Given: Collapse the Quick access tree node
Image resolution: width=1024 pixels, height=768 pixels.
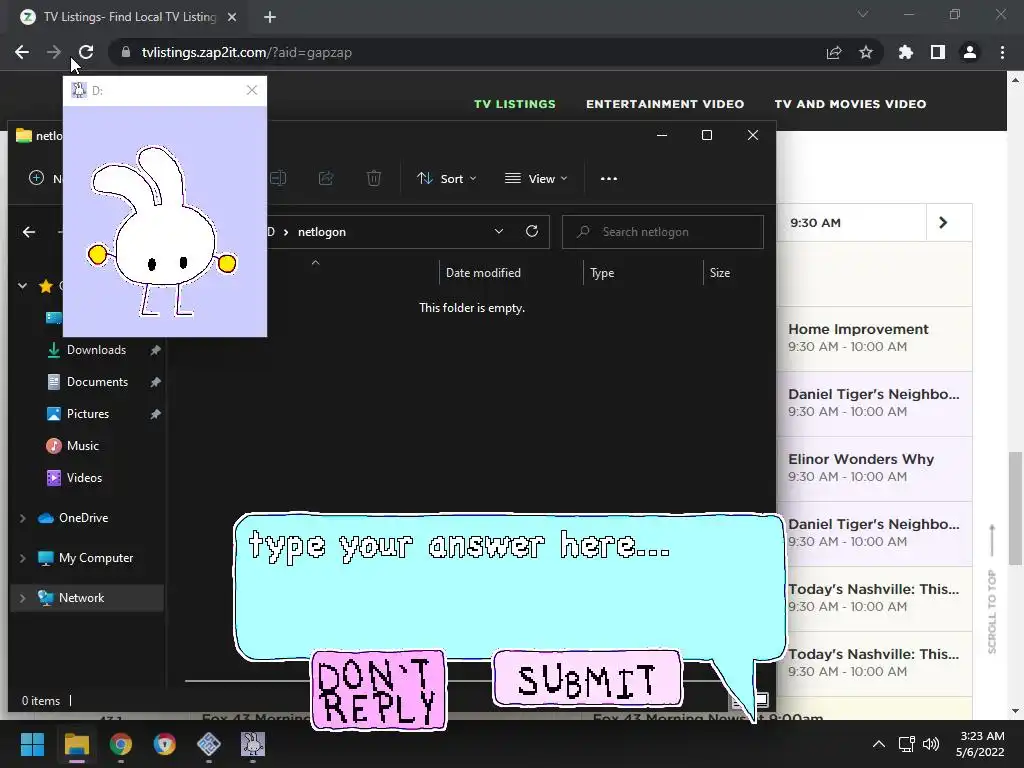Looking at the screenshot, I should click(x=23, y=285).
